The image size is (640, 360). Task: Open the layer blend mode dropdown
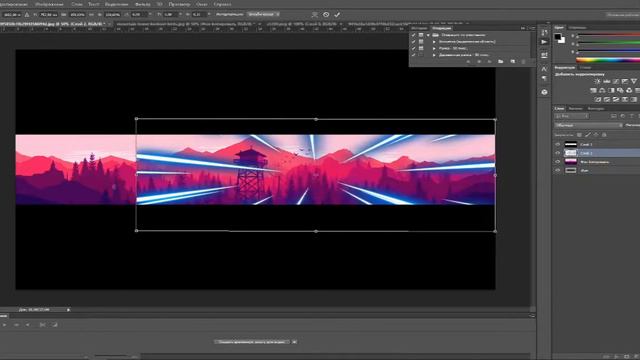[588, 125]
